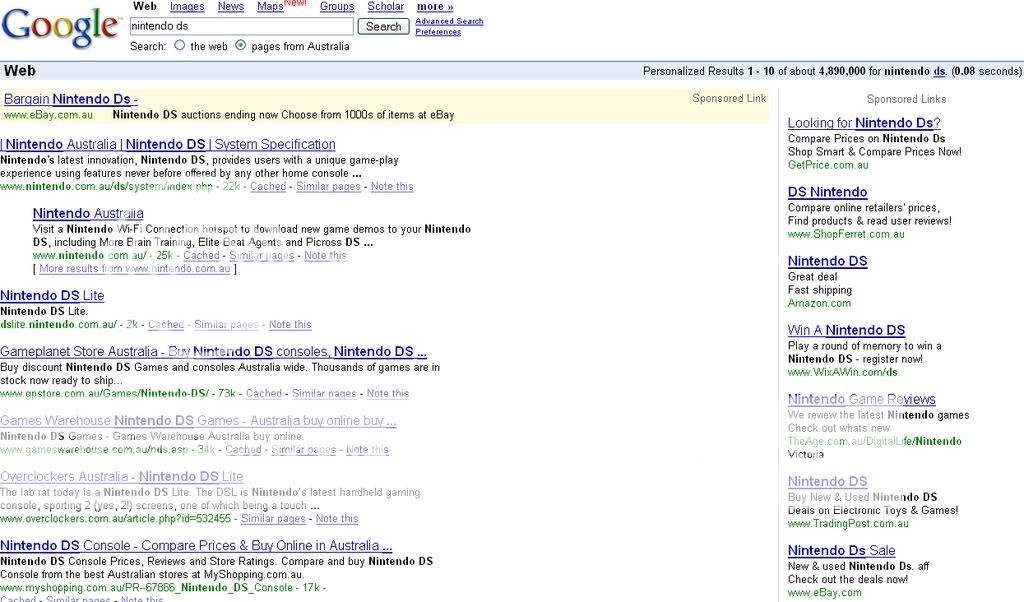Screen dimensions: 1024x602
Task: Open 'Win A Nintendo DS' sponsored ad
Action: [x=846, y=330]
